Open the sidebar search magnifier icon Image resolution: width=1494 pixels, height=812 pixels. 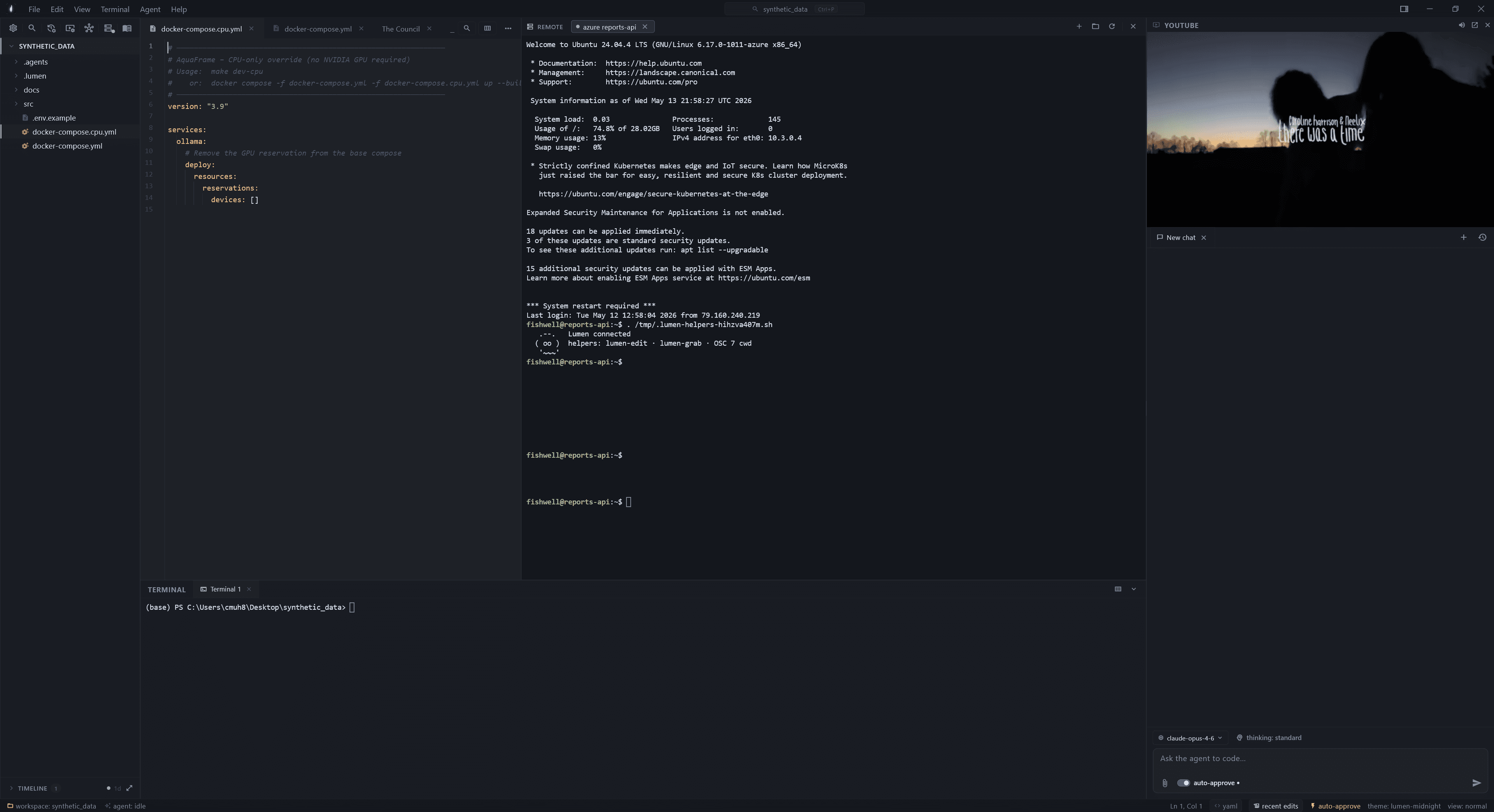click(x=32, y=28)
